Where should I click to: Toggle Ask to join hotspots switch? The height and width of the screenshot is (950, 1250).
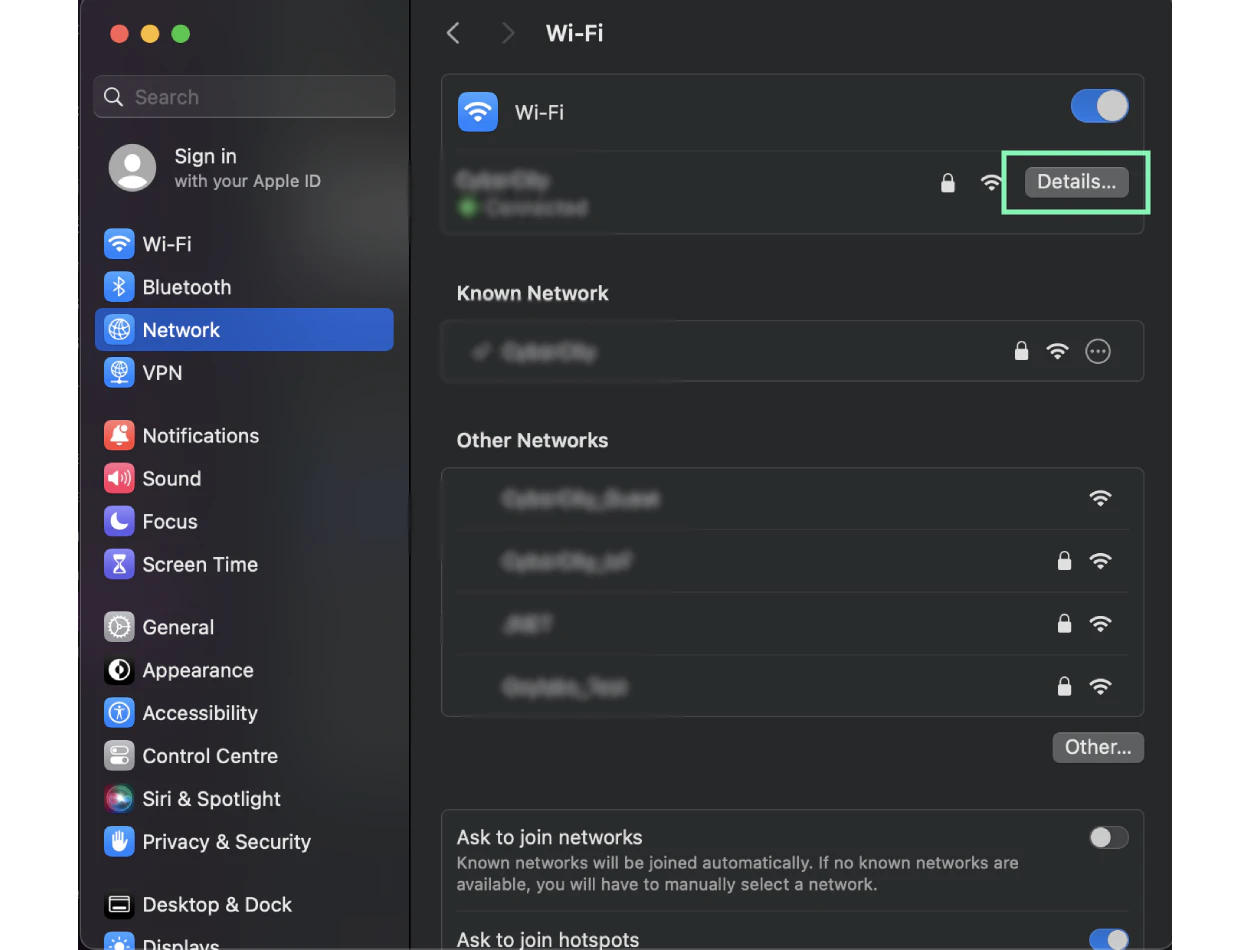[1109, 940]
